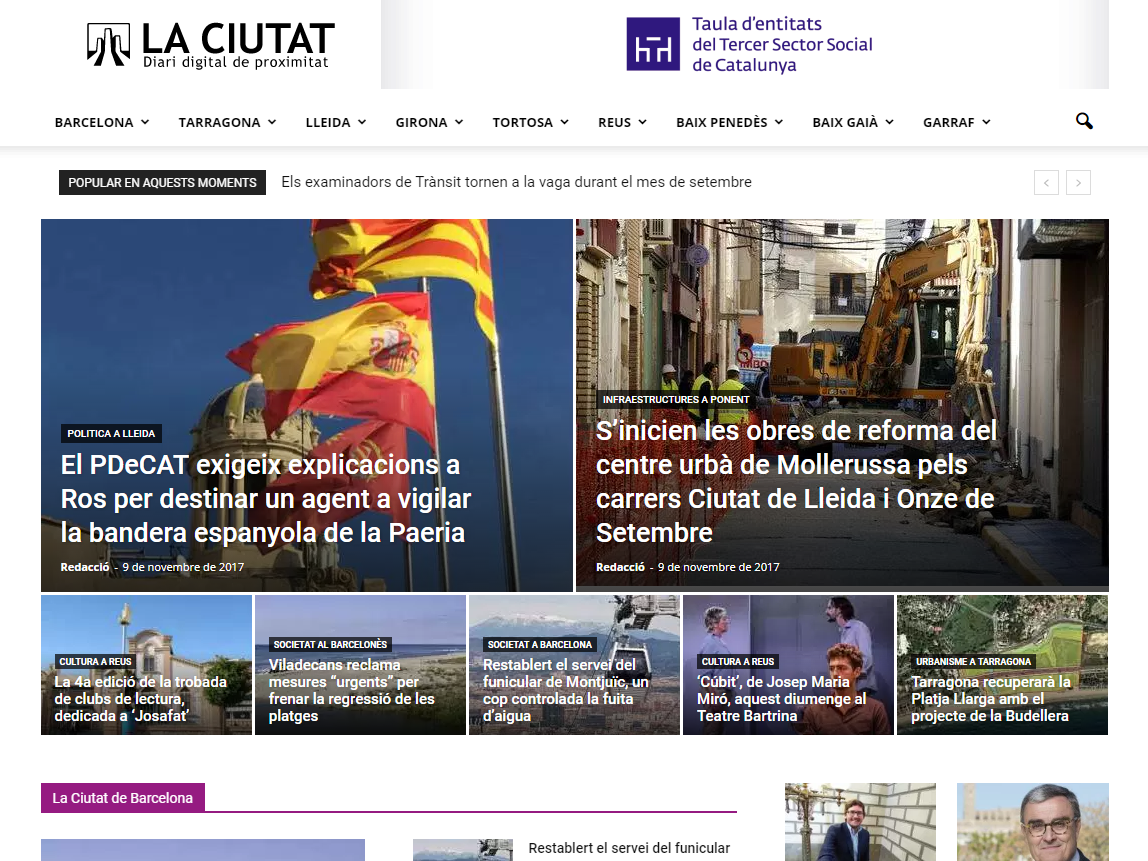Expand the Reus menu chevron

point(643,122)
